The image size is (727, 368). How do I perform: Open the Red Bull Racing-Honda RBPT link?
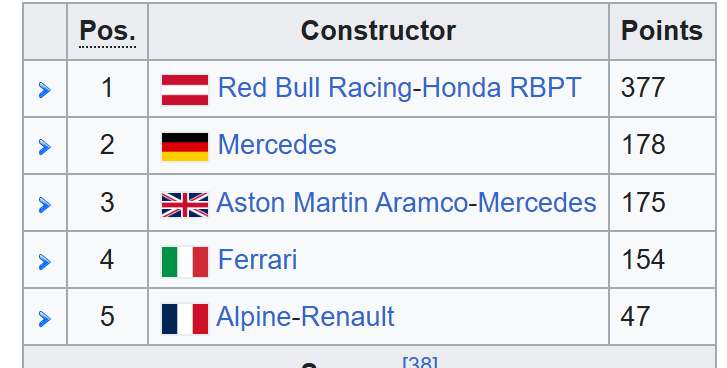[399, 88]
